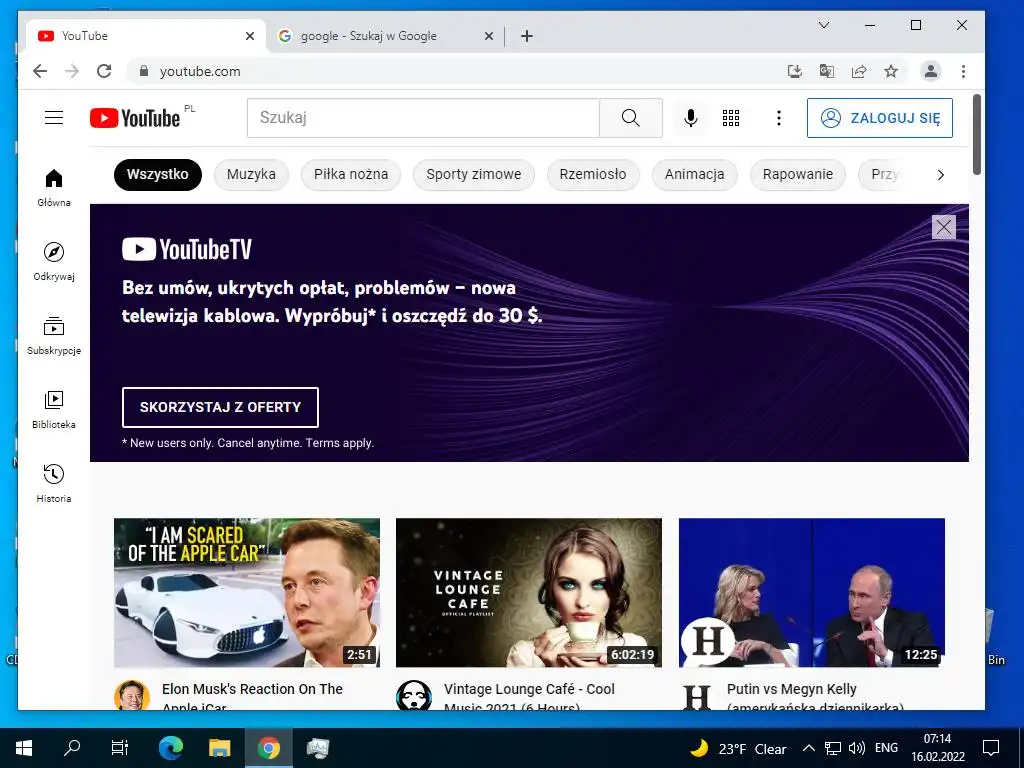The height and width of the screenshot is (768, 1024).
Task: Open Elon Musk Apple Car thumbnail
Action: pyautogui.click(x=247, y=592)
